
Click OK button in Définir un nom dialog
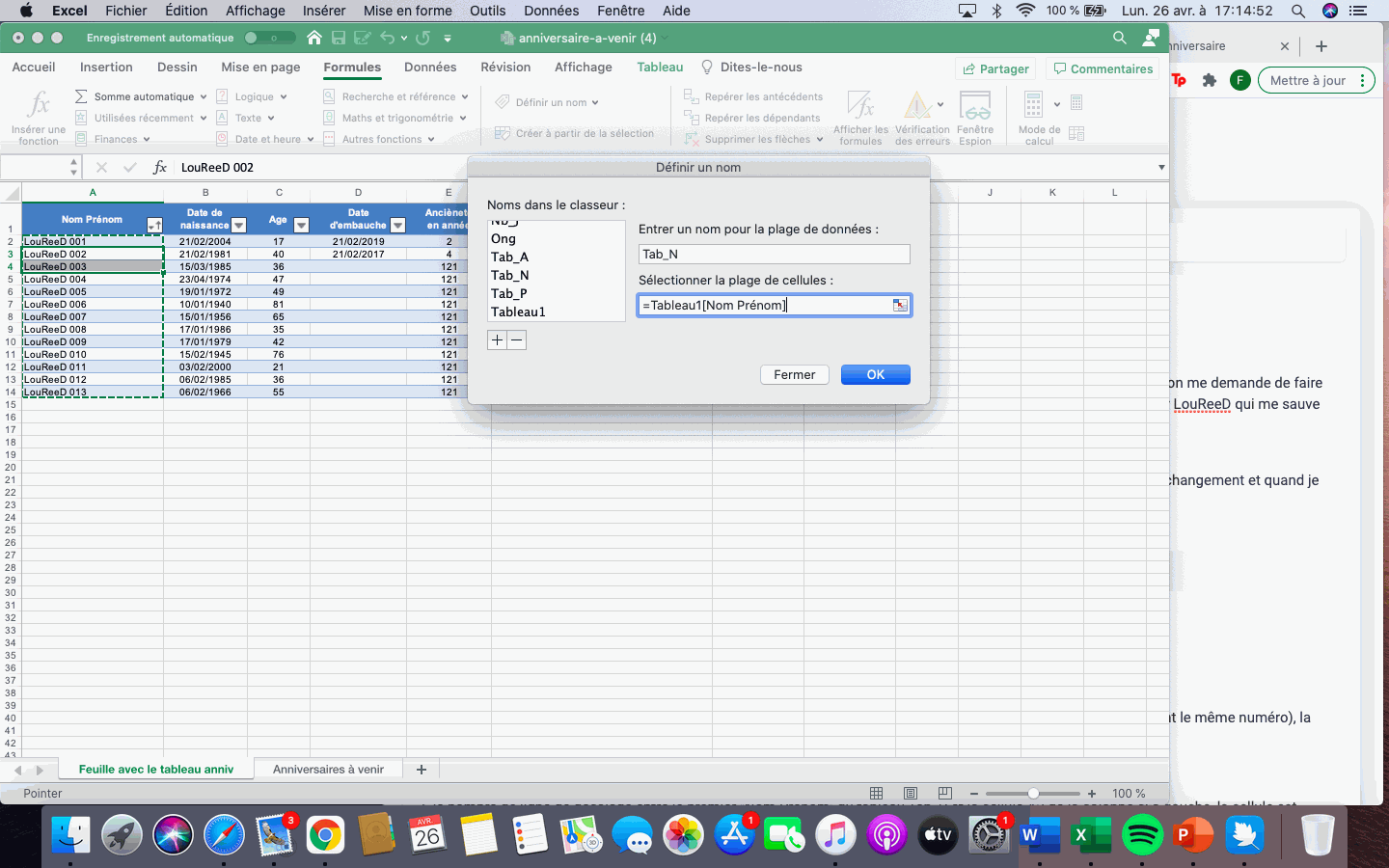tap(875, 374)
